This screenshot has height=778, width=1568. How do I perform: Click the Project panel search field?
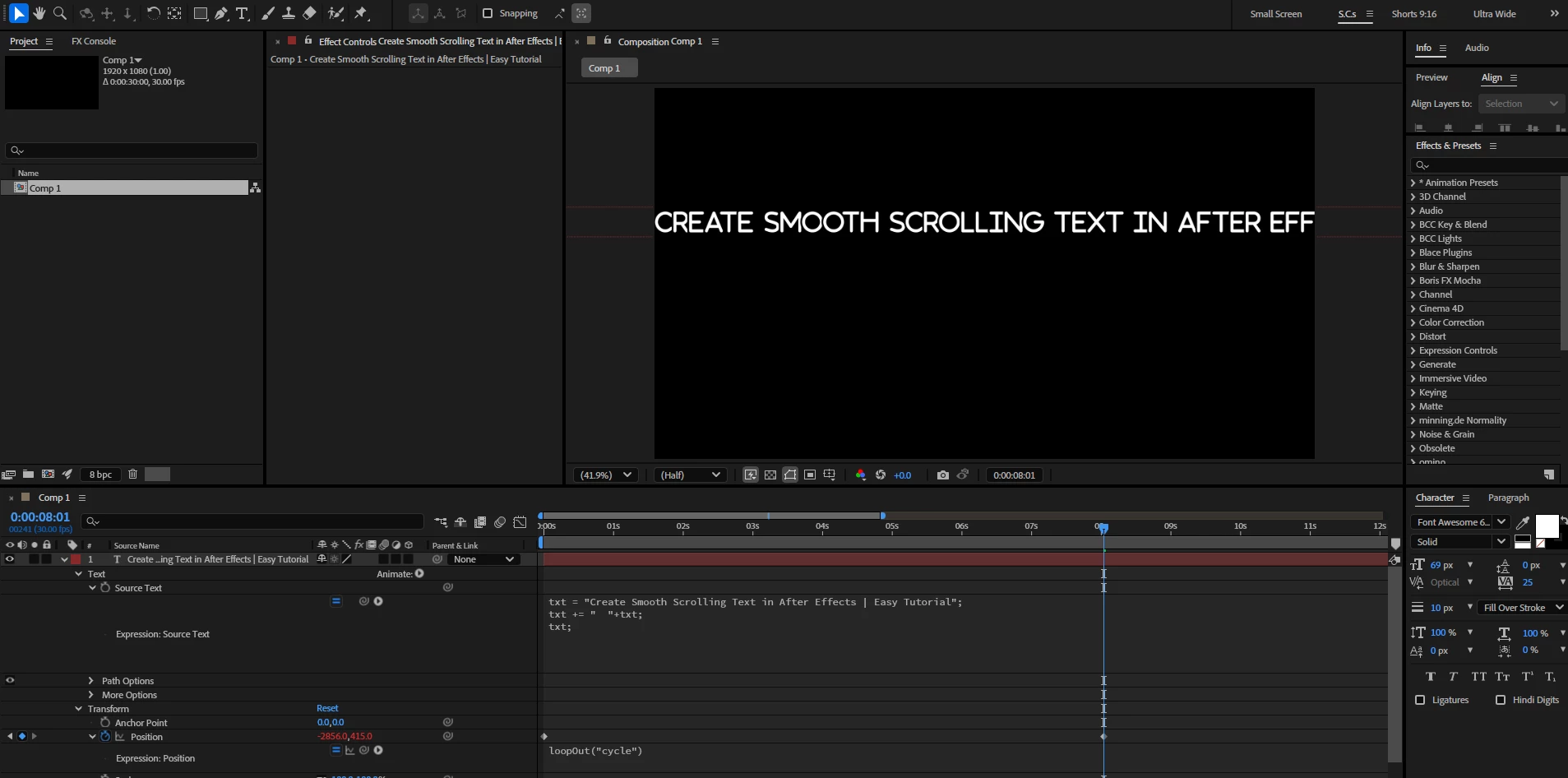pyautogui.click(x=132, y=151)
